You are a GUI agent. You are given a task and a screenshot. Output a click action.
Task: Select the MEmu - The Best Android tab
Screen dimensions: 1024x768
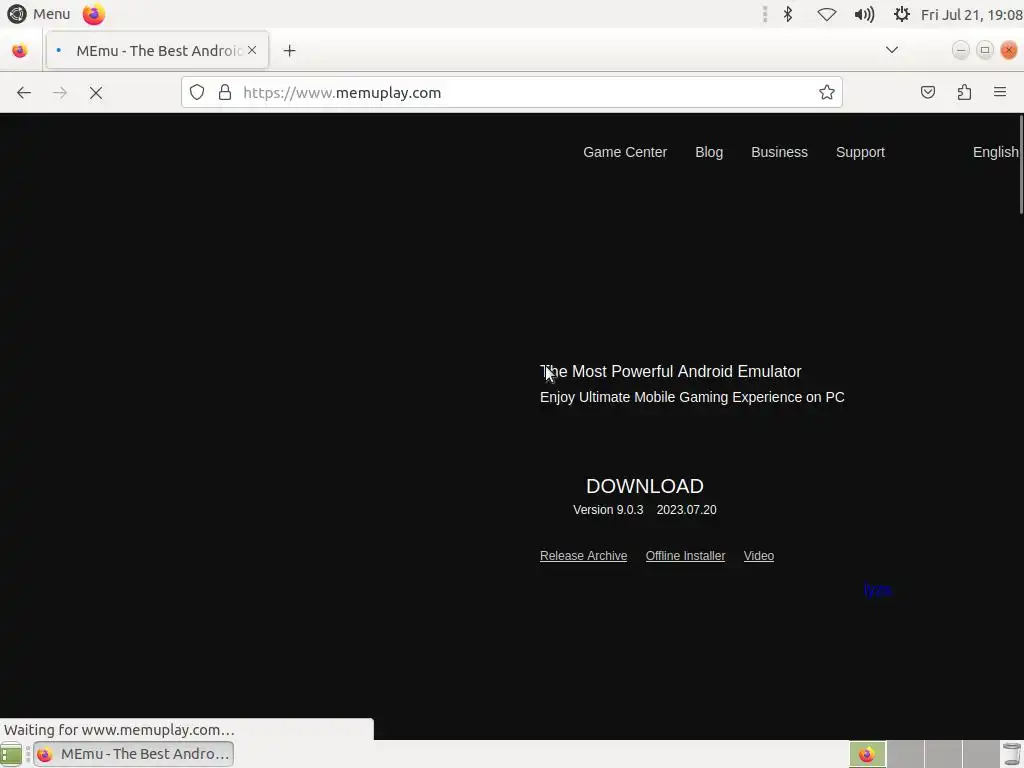[157, 50]
